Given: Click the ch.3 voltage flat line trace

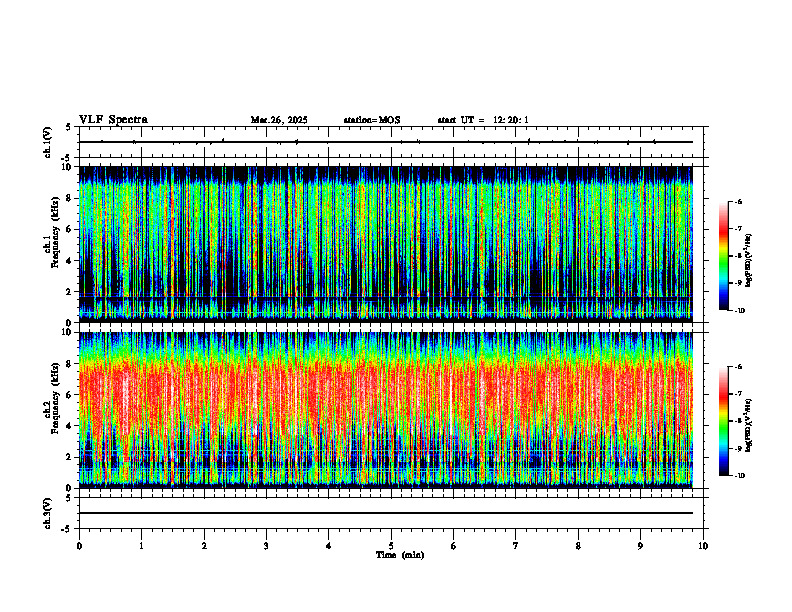Looking at the screenshot, I should (x=385, y=513).
